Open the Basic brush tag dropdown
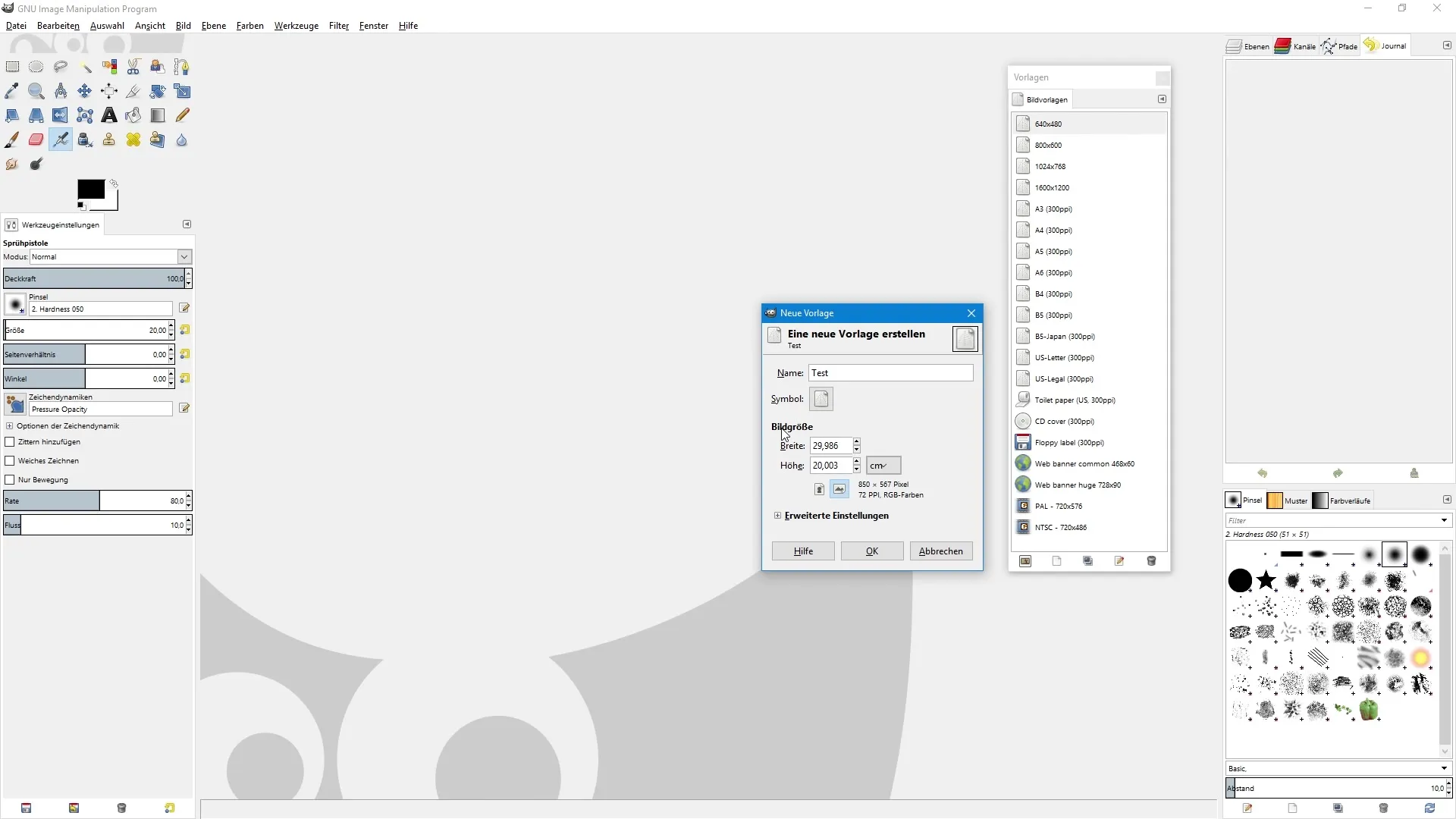The image size is (1456, 819). [1444, 768]
